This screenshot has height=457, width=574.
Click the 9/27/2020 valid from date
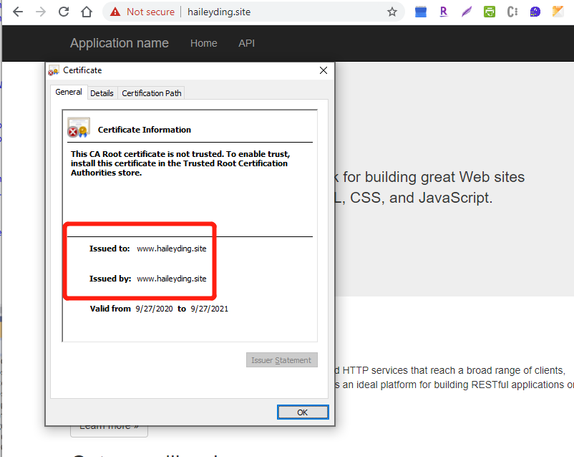[154, 309]
